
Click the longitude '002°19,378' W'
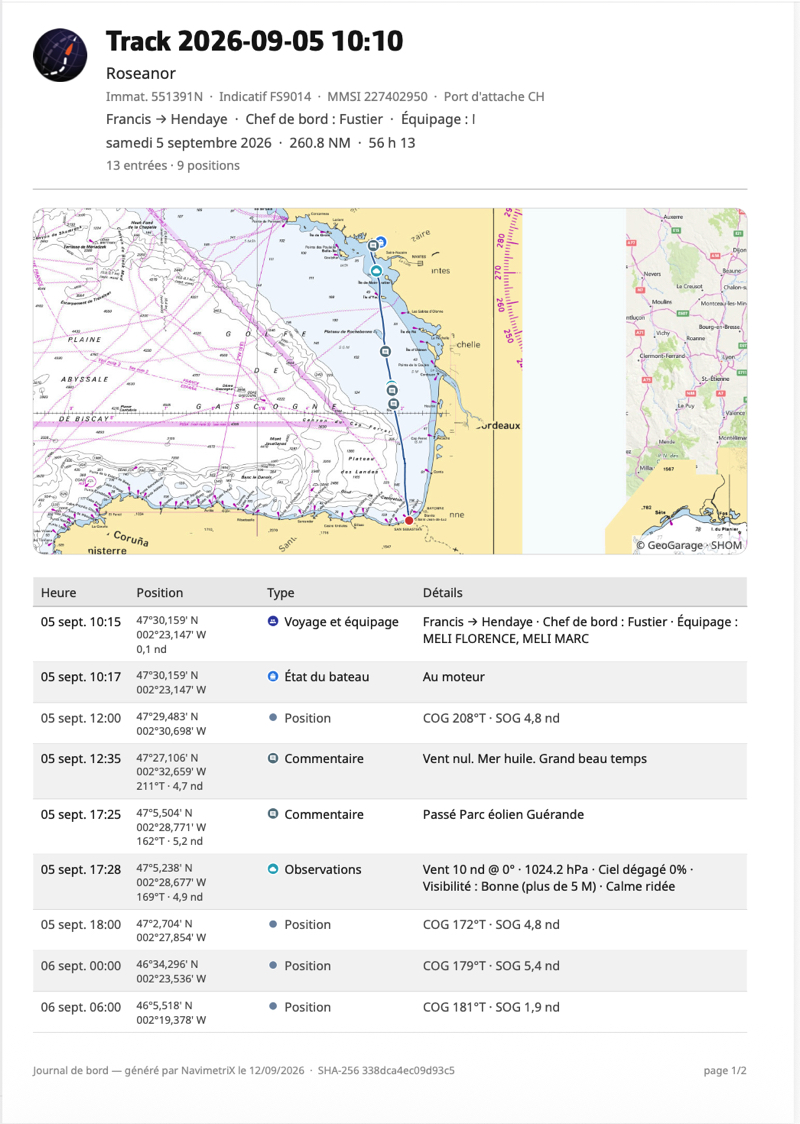pyautogui.click(x=171, y=1020)
